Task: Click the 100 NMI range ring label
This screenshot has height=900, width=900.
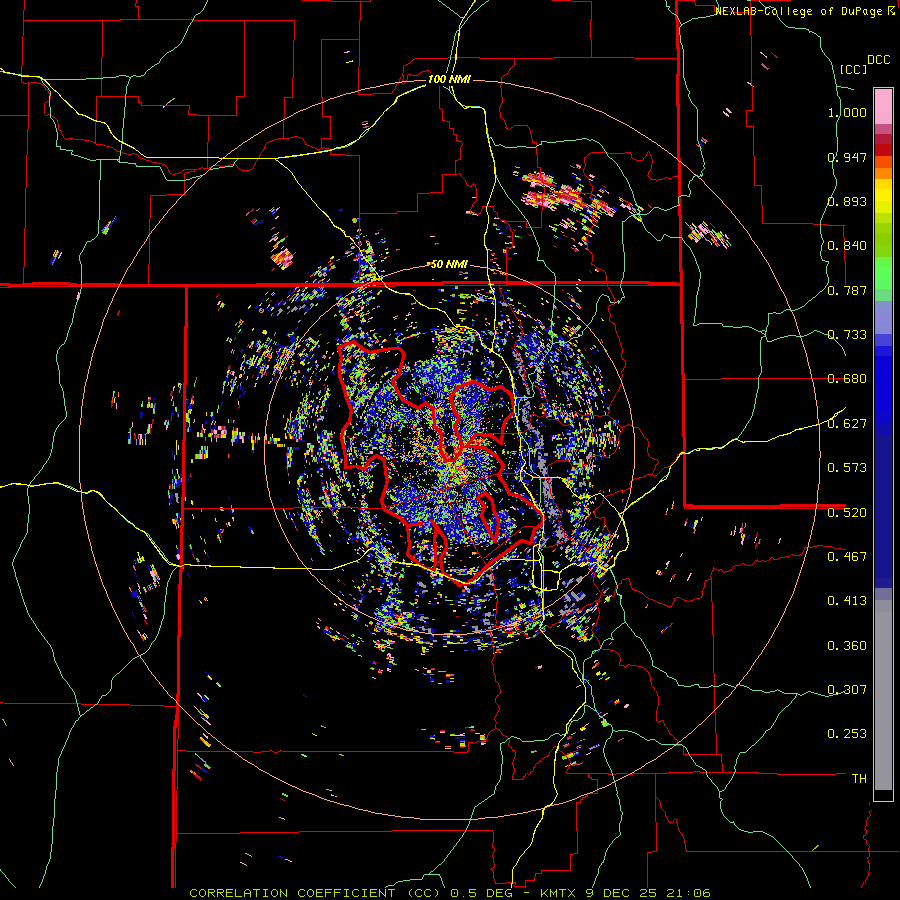Action: click(449, 79)
